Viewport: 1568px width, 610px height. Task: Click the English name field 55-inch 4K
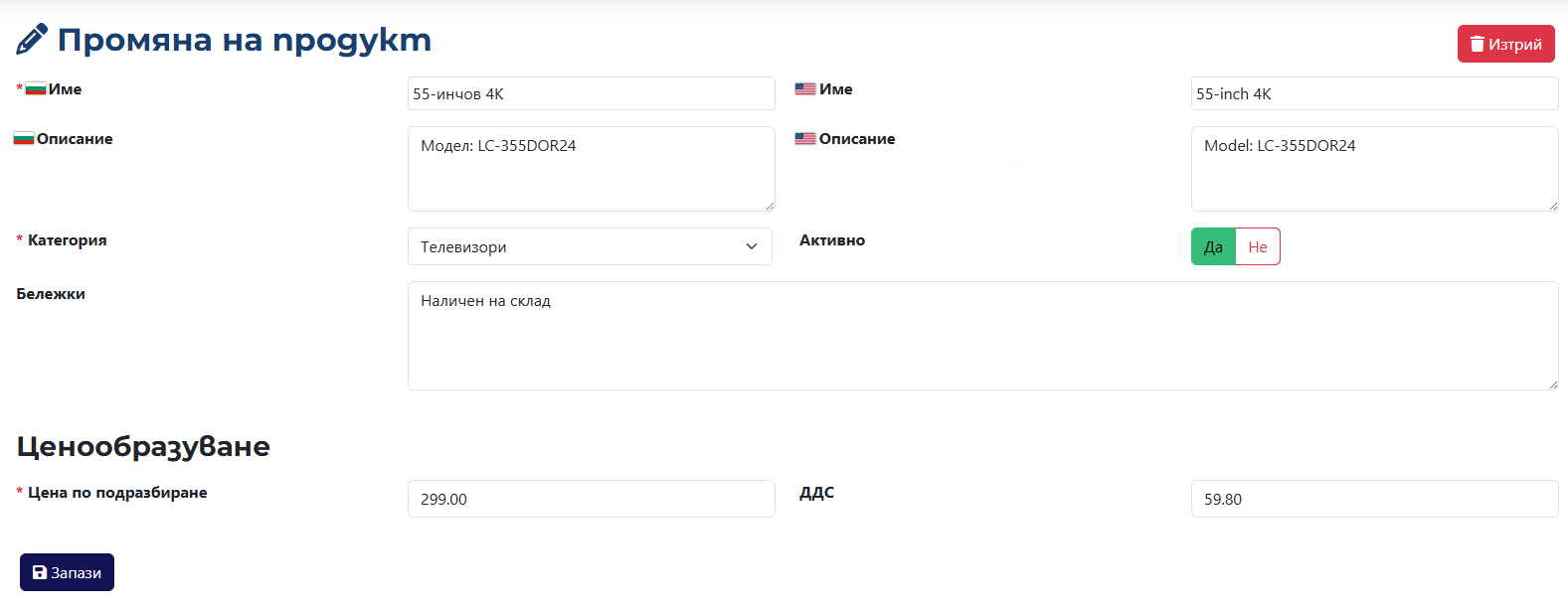point(1375,93)
